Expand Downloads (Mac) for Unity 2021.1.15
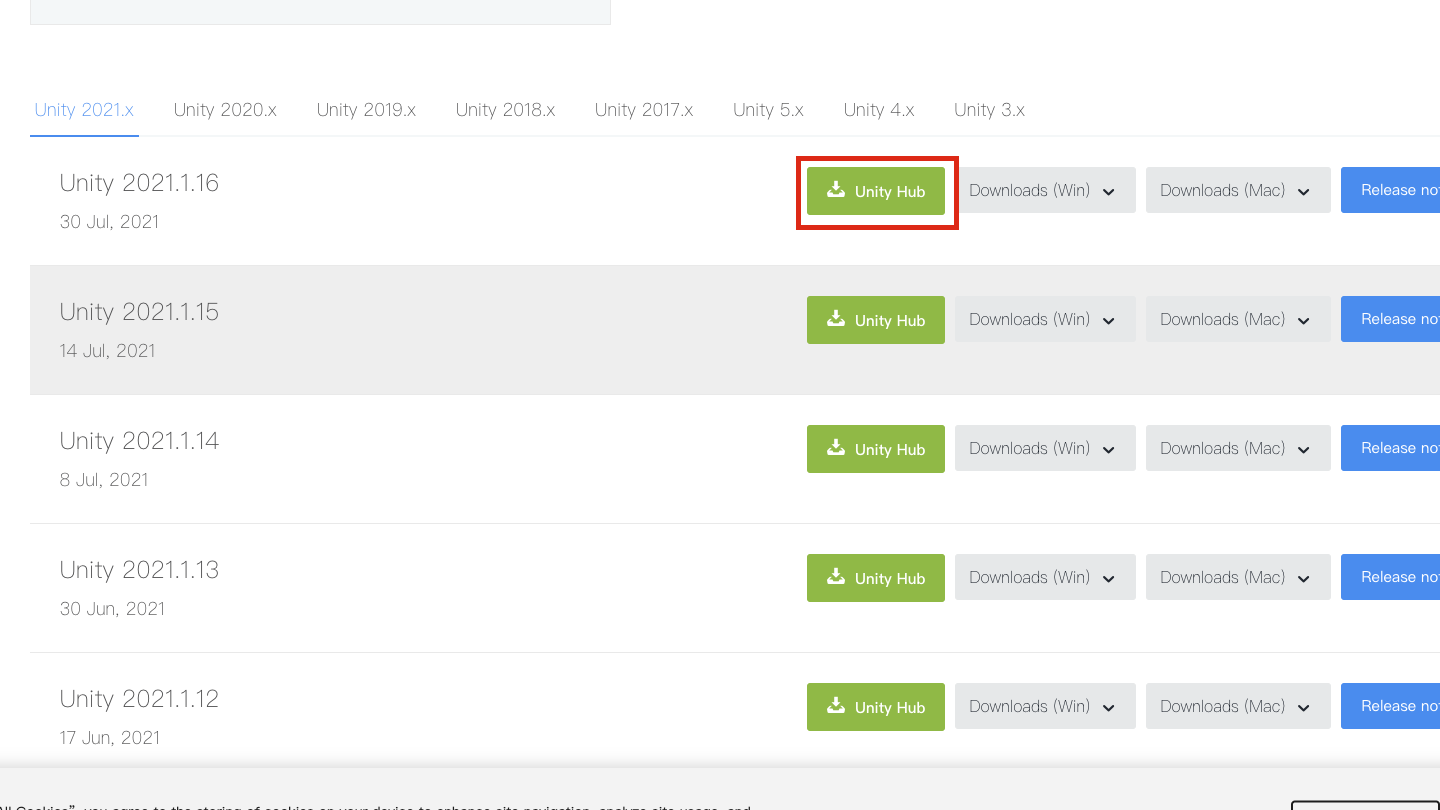The height and width of the screenshot is (810, 1440). (x=1238, y=319)
